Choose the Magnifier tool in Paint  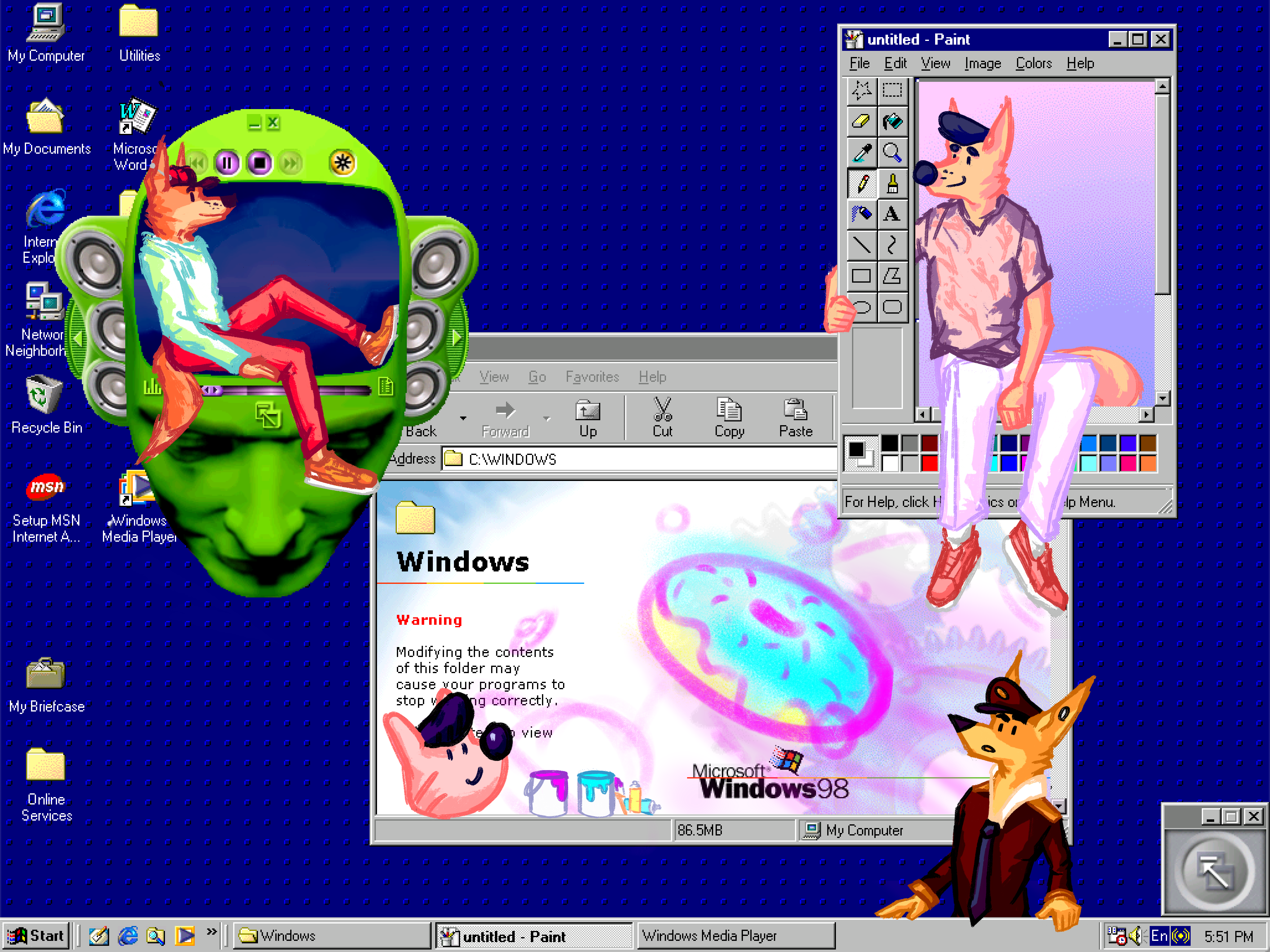[892, 152]
